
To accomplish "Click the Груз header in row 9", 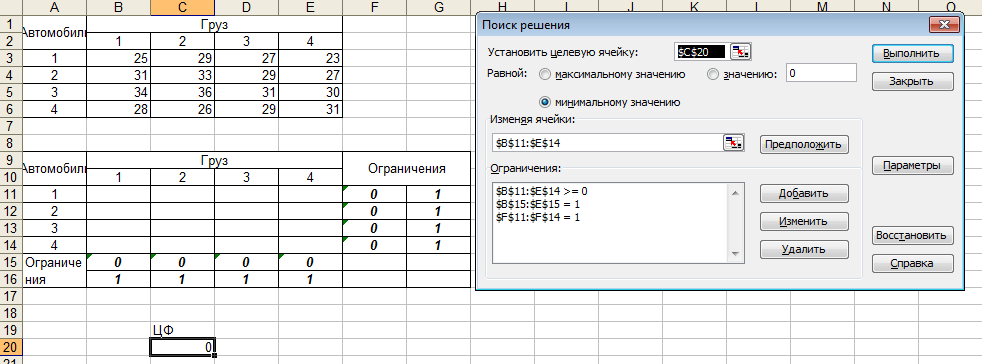I will (x=214, y=160).
